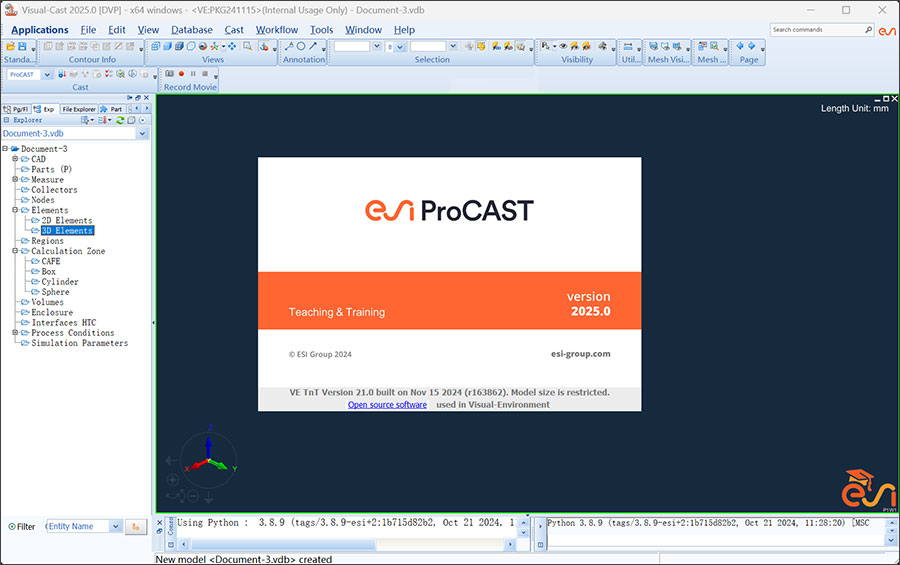Viewport: 900px width, 565px height.
Task: Expand the Process Conditions tree node
Action: [x=15, y=332]
